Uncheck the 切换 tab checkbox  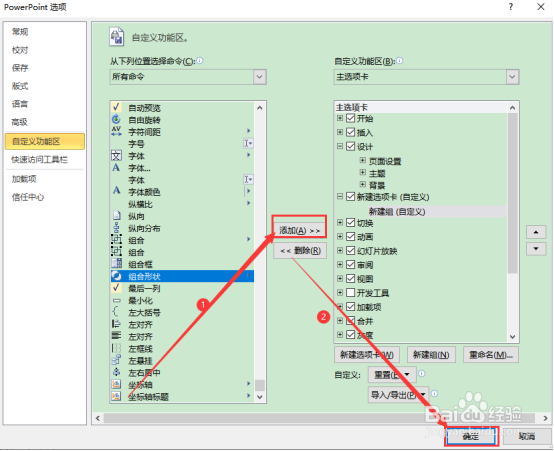tap(350, 222)
